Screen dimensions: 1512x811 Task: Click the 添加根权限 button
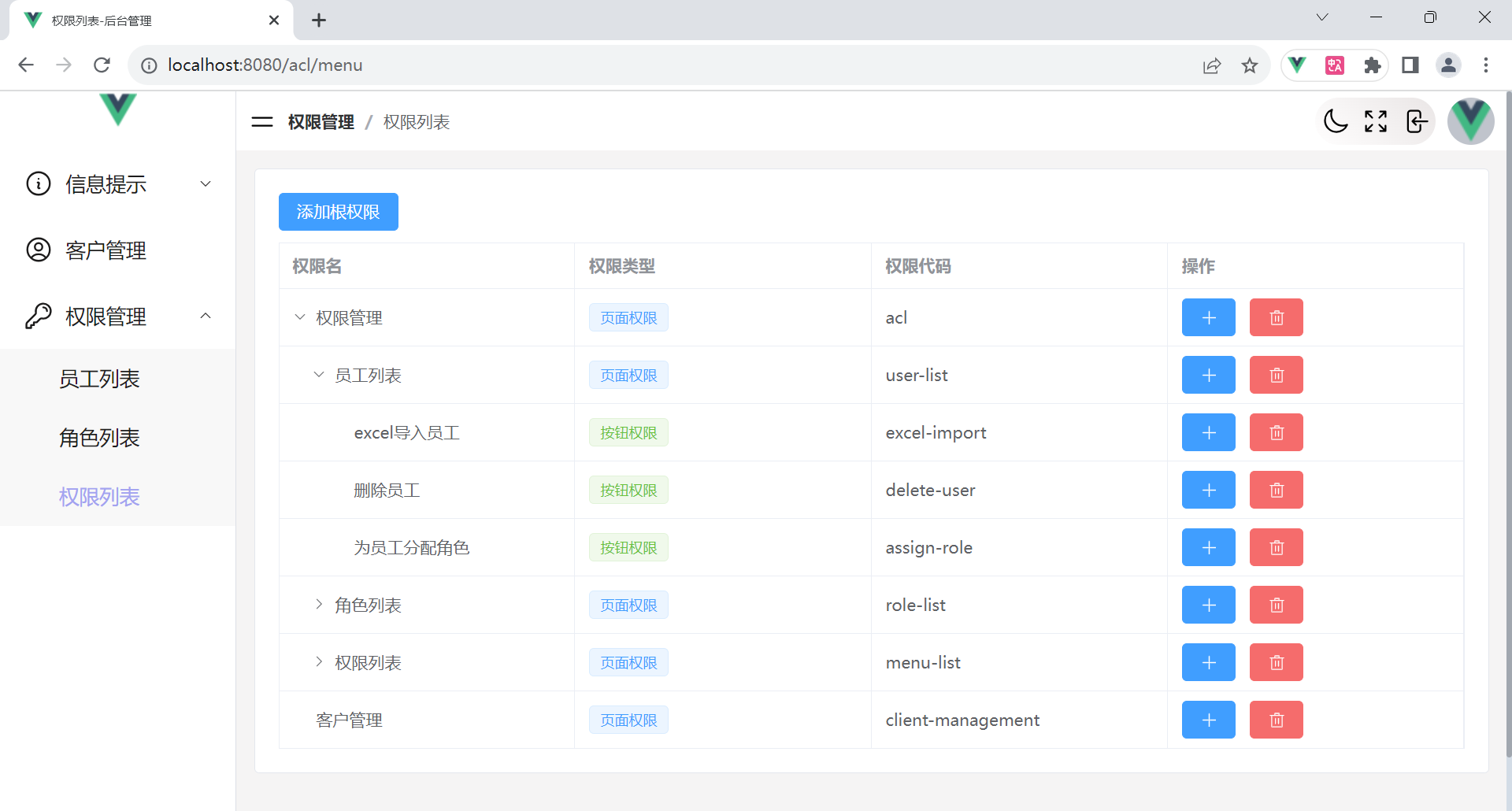tap(339, 212)
